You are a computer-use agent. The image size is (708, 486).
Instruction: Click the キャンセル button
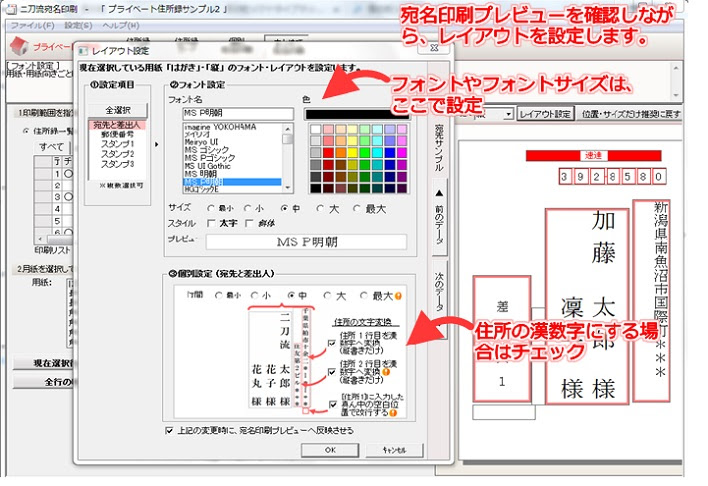[x=394, y=450]
